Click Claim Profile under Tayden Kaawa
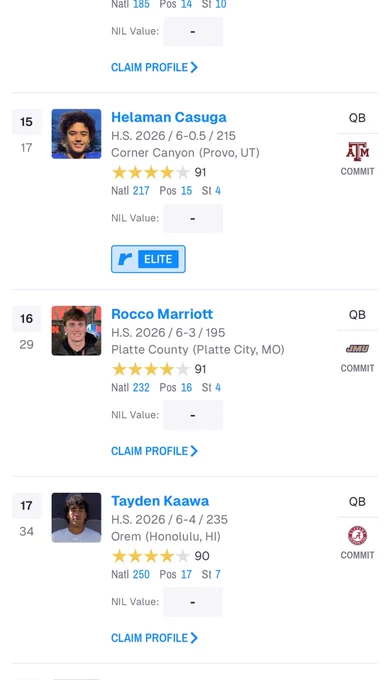This screenshot has height=680, width=390. 154,638
